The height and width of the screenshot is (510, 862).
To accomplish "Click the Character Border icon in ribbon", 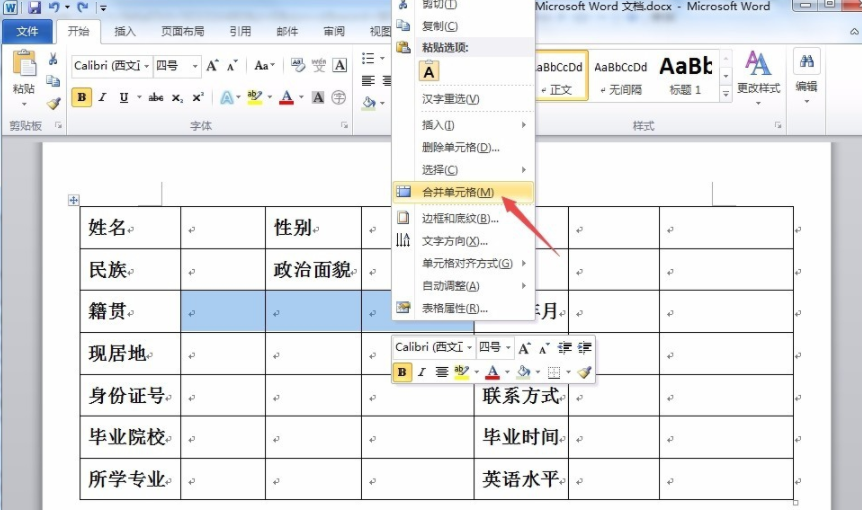I will [340, 65].
